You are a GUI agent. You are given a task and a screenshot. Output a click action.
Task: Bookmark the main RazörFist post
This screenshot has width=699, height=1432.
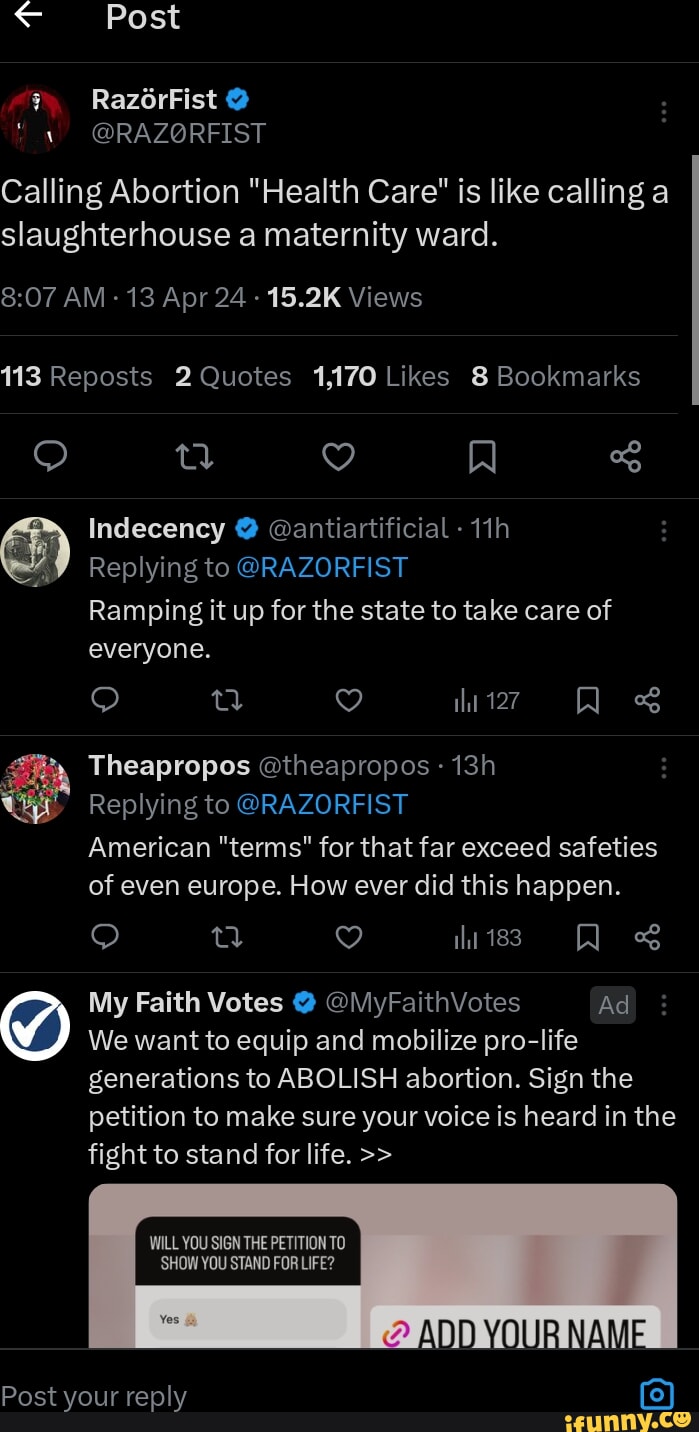pos(482,457)
